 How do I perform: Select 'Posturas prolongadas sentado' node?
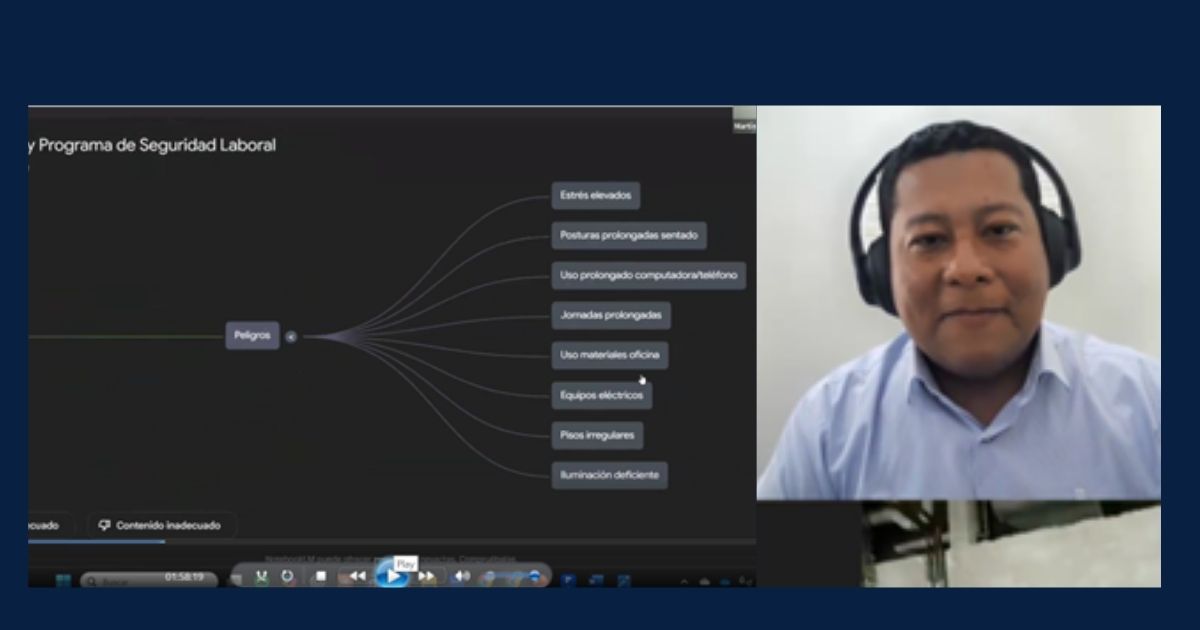coord(628,236)
